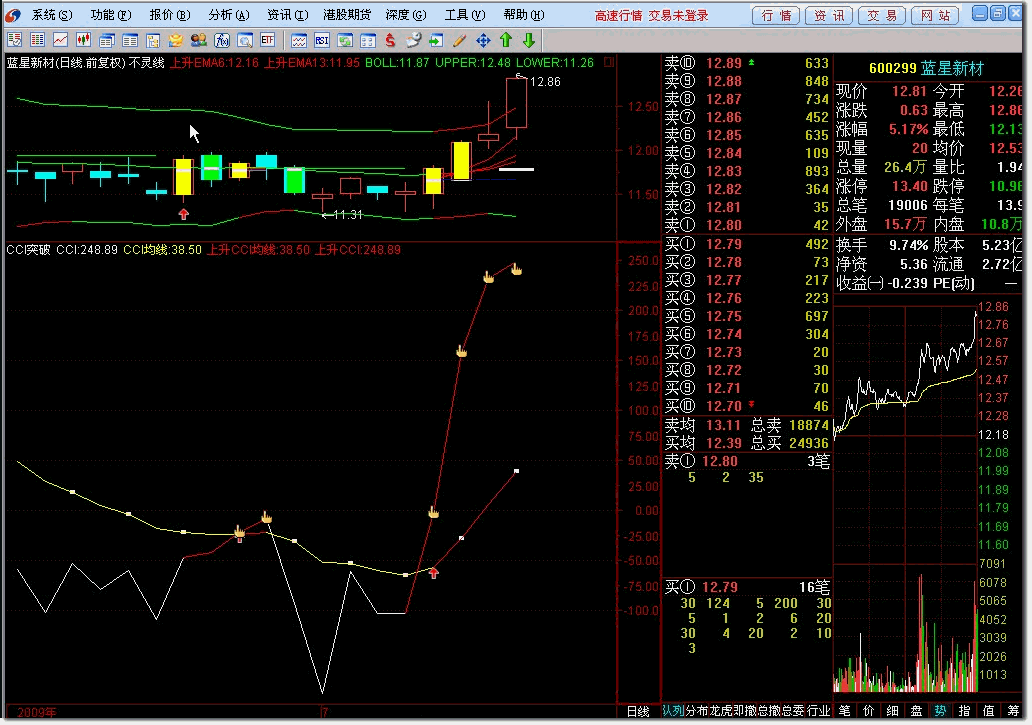
Task: Click the two people users icon
Action: (x=199, y=40)
